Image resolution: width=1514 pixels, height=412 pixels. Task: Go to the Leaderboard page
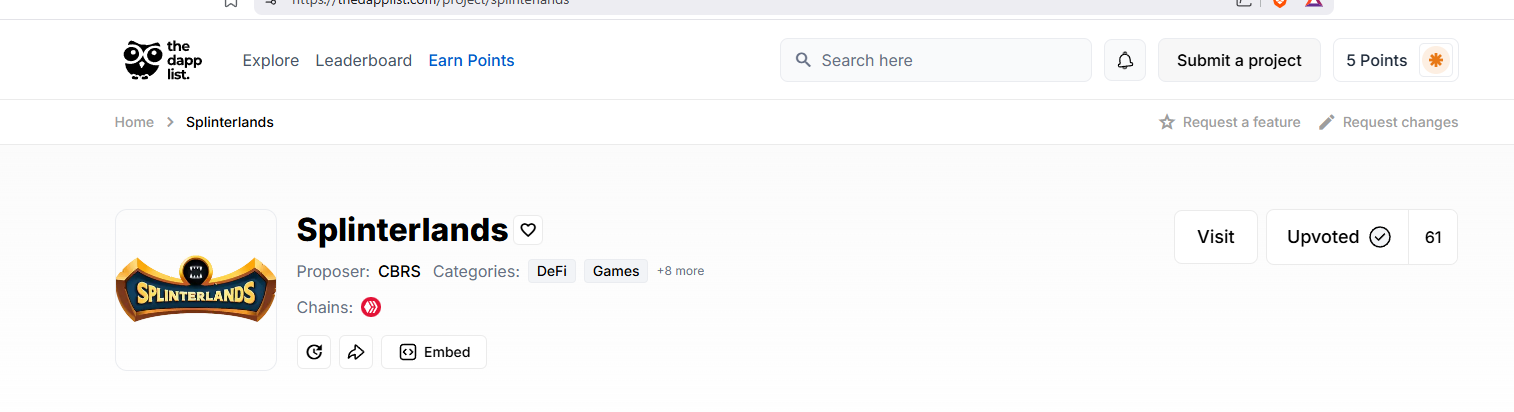364,60
